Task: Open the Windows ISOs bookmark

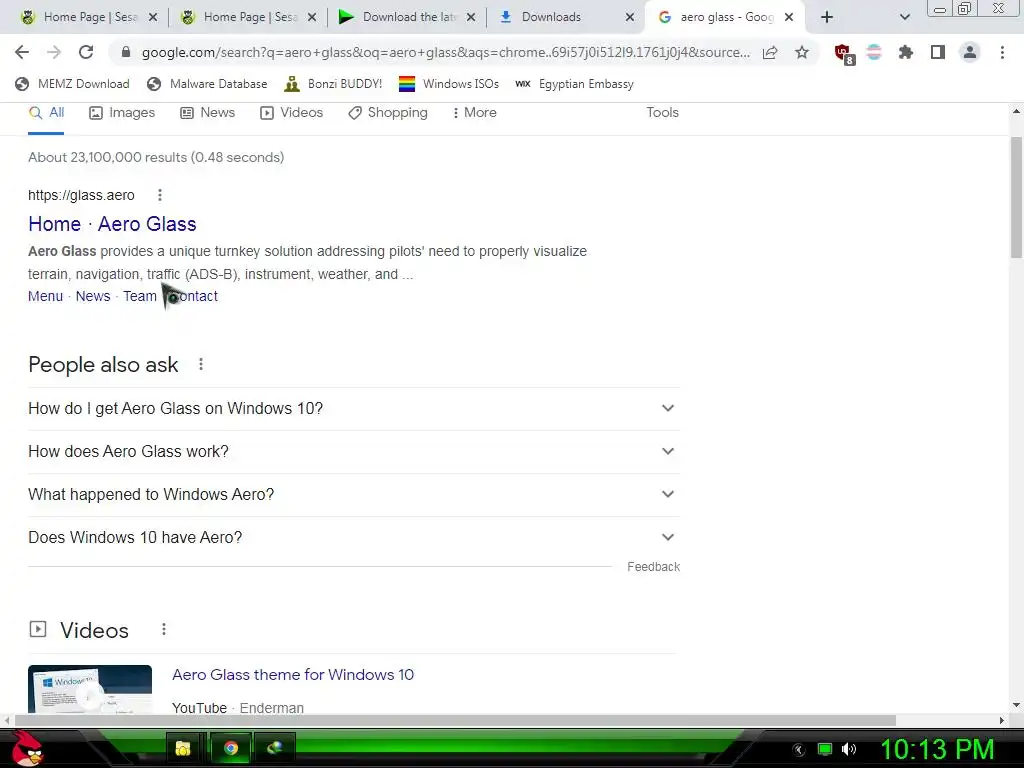Action: click(449, 84)
